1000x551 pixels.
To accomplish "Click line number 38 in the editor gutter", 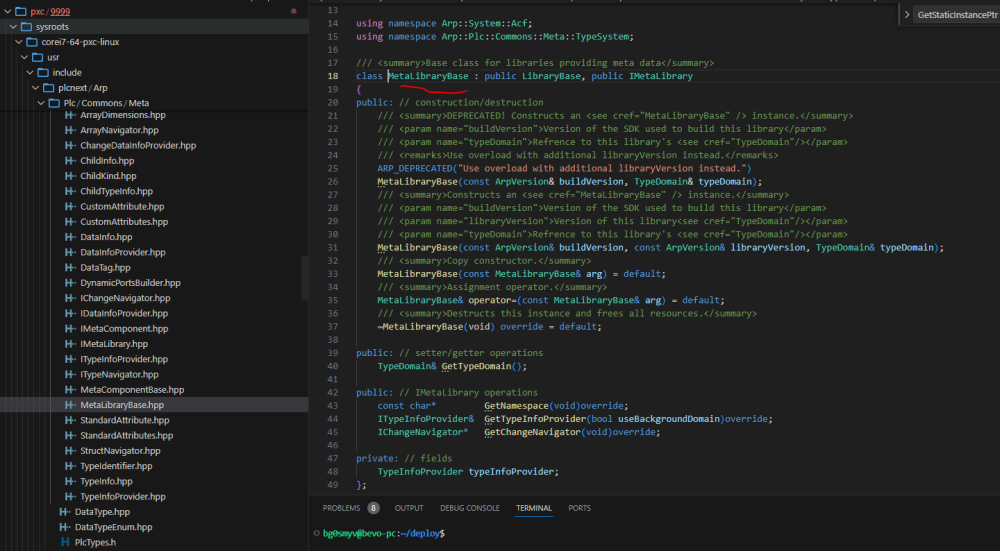I will [x=335, y=339].
